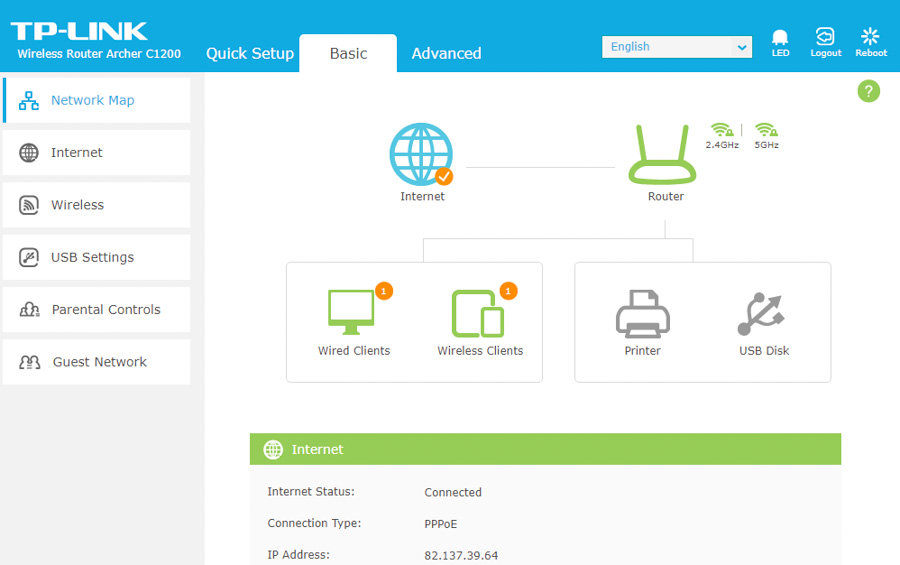Viewport: 900px width, 565px height.
Task: Click the TP-LINK logo
Action: (79, 31)
